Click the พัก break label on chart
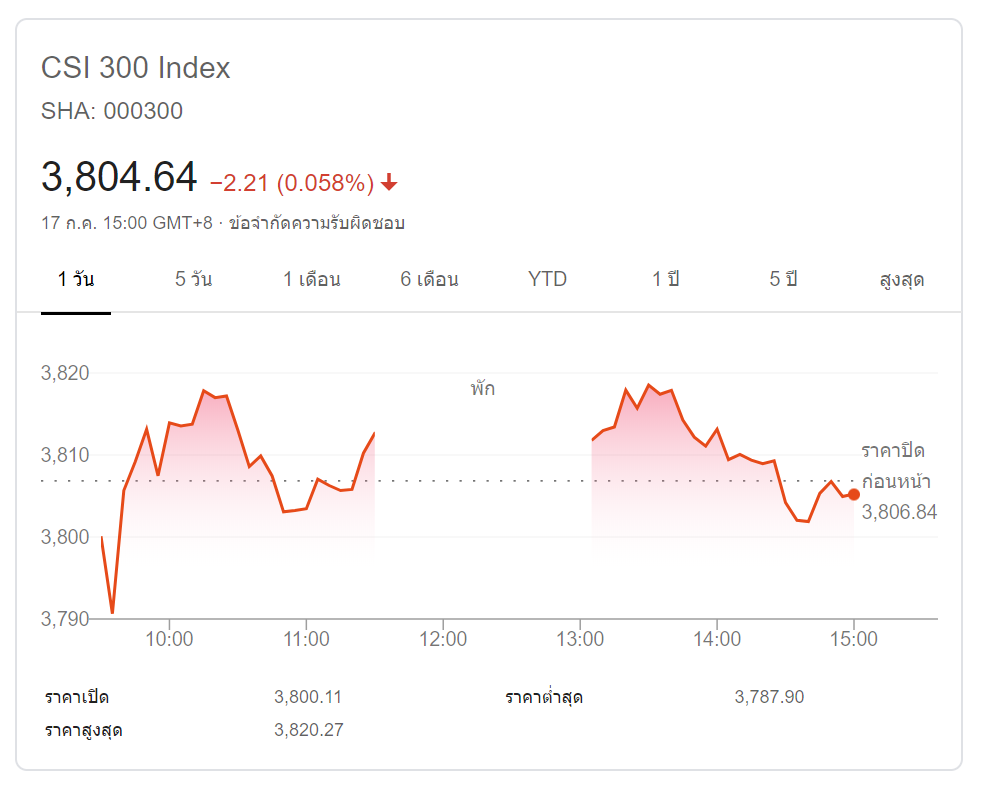 [482, 388]
